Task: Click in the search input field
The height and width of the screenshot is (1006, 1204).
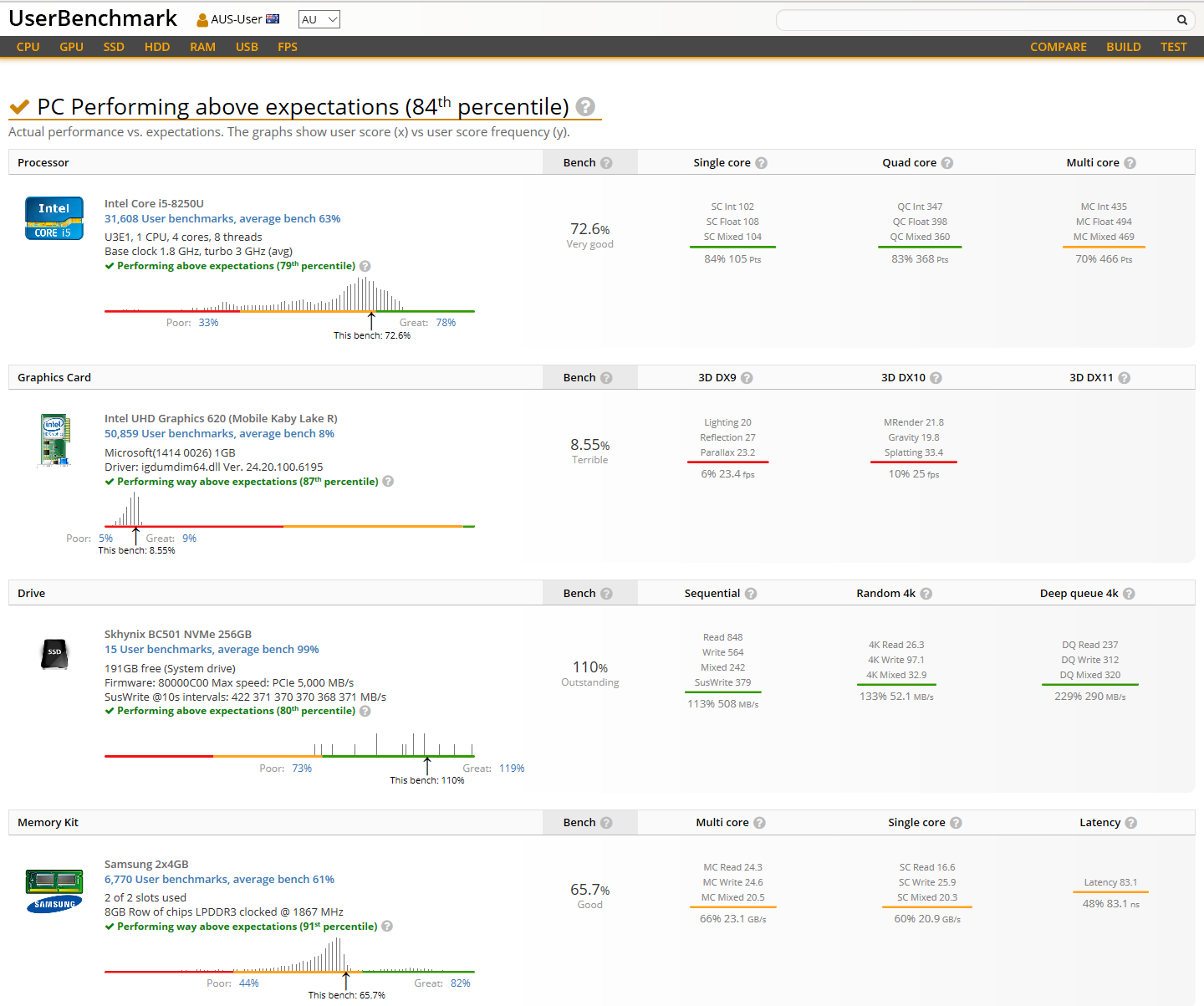Action: click(974, 20)
